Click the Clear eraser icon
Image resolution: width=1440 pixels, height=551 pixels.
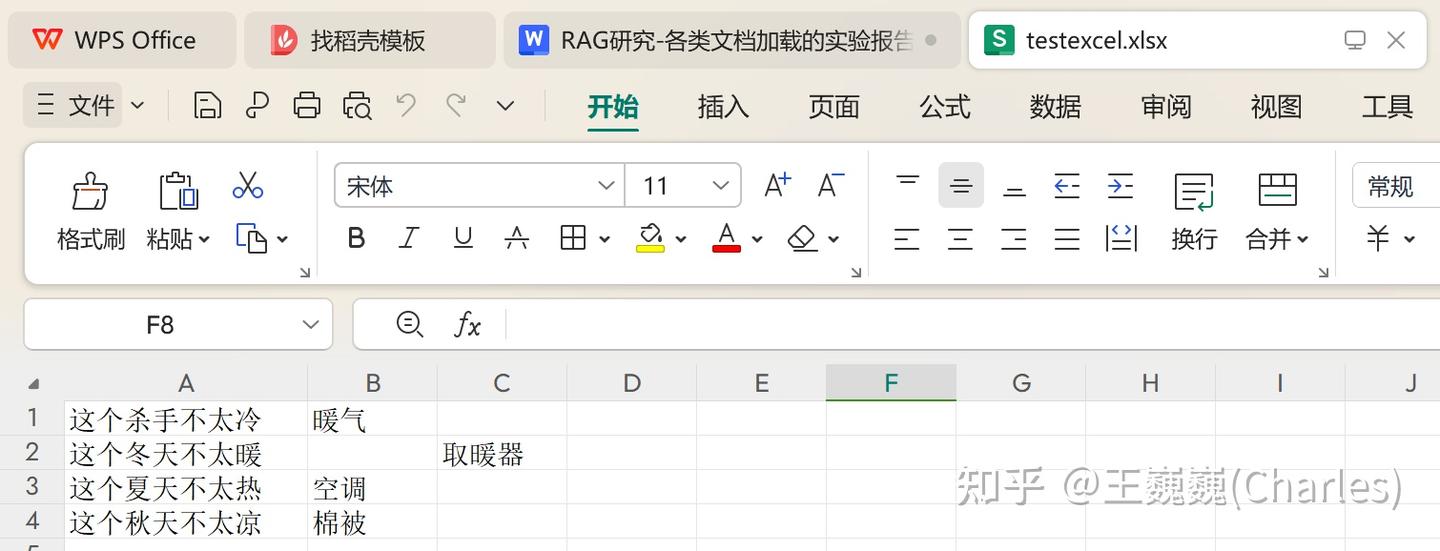pos(803,238)
